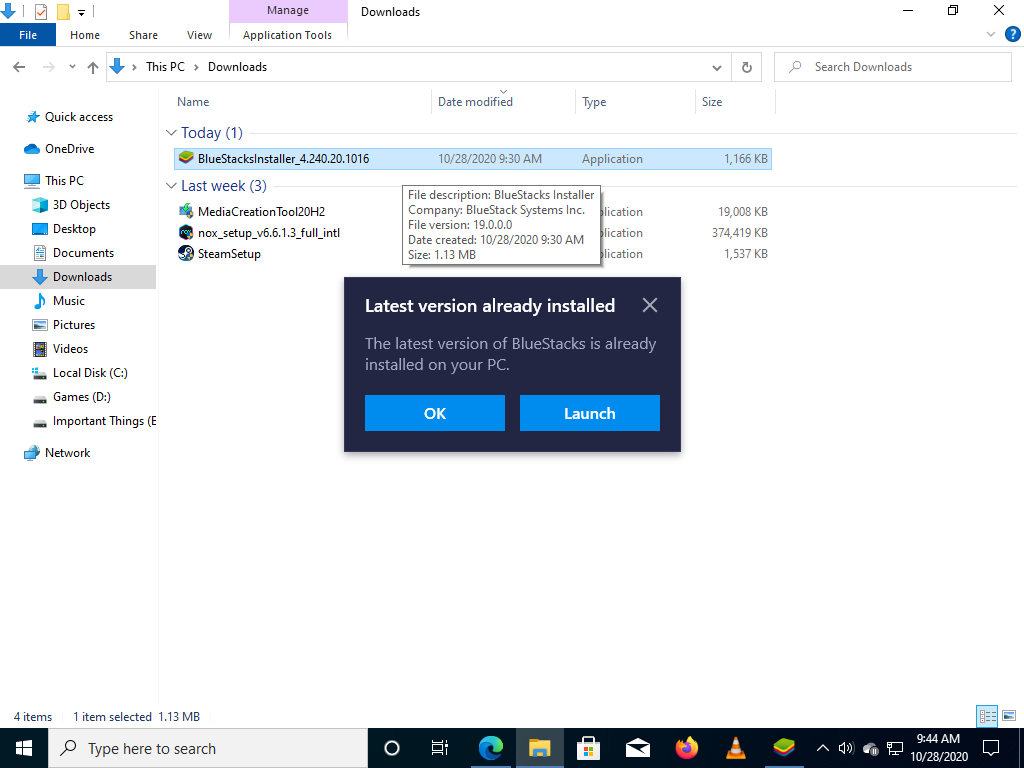Image resolution: width=1024 pixels, height=768 pixels.
Task: Open the File menu tab
Action: [x=28, y=35]
